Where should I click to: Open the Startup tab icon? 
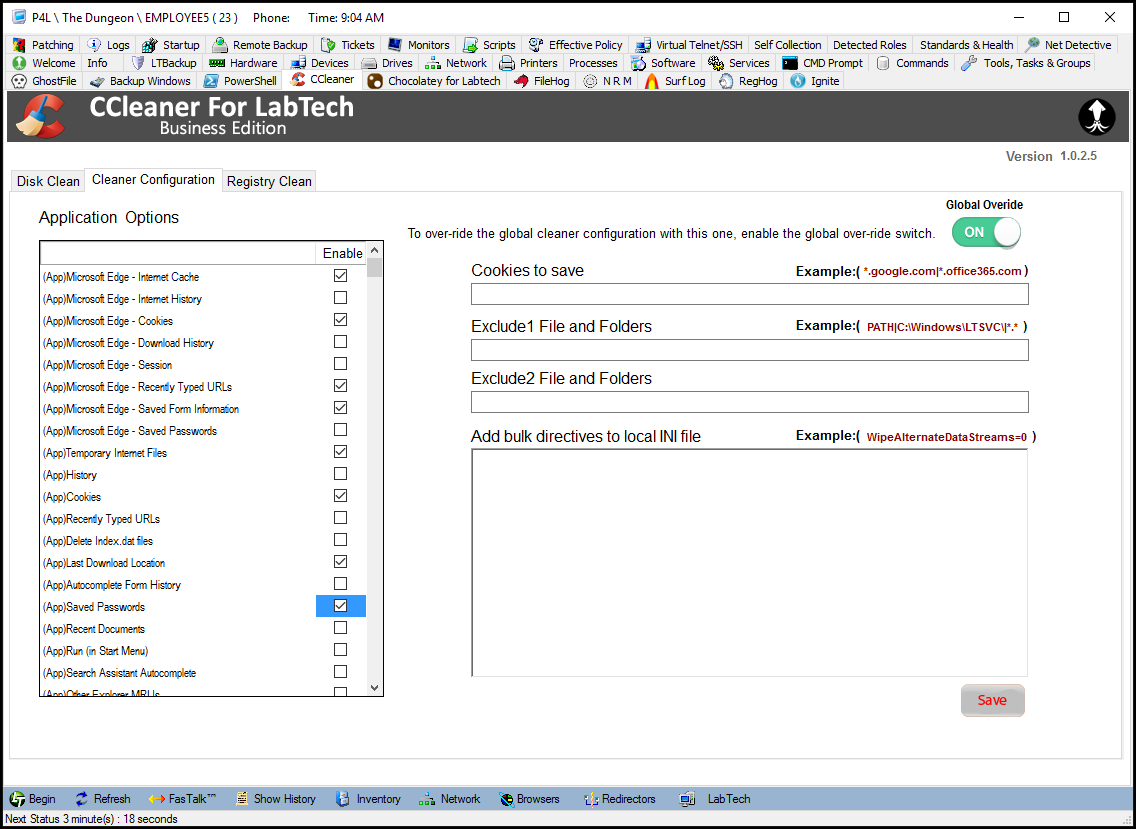click(x=149, y=45)
